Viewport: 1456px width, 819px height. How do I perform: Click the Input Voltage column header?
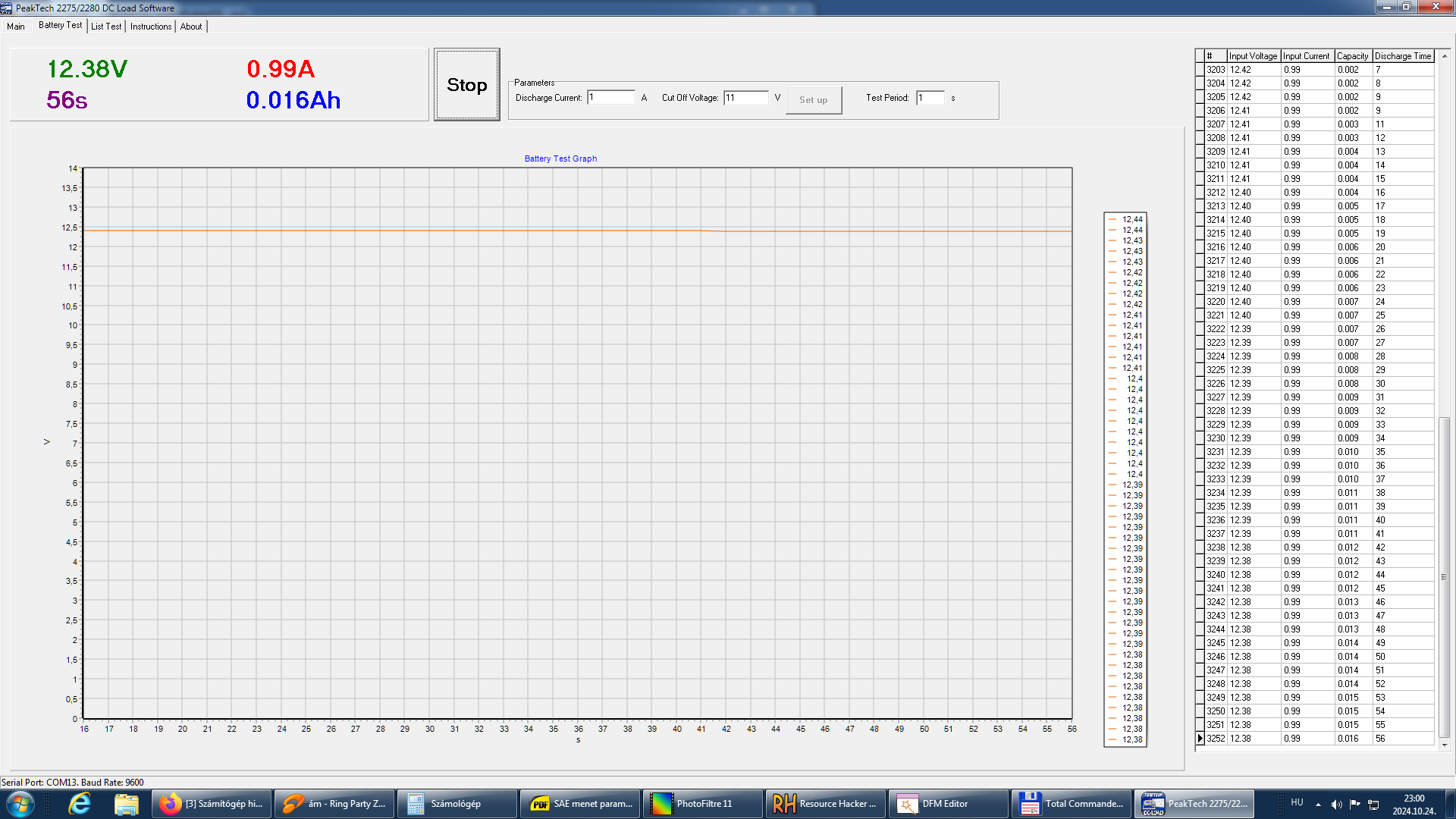(x=1253, y=56)
